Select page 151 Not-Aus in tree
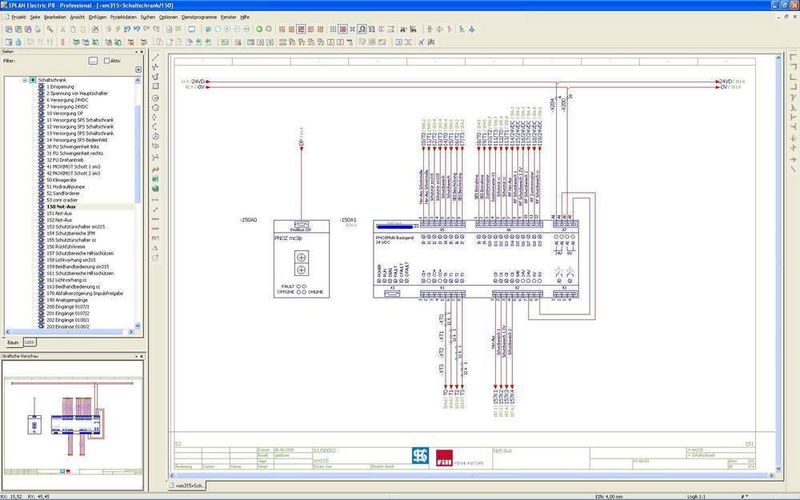Viewport: 800px width, 500px height. tap(59, 213)
